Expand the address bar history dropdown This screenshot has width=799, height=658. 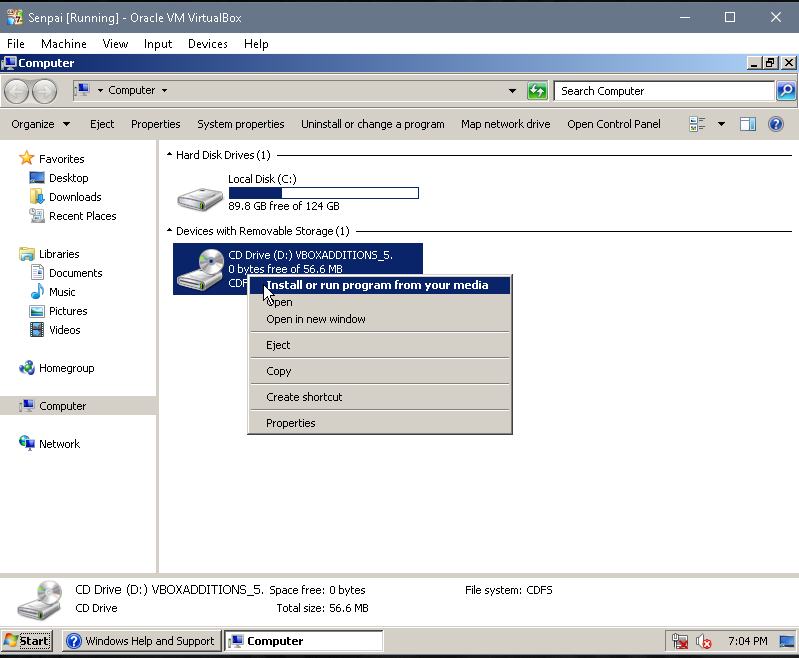pos(512,91)
